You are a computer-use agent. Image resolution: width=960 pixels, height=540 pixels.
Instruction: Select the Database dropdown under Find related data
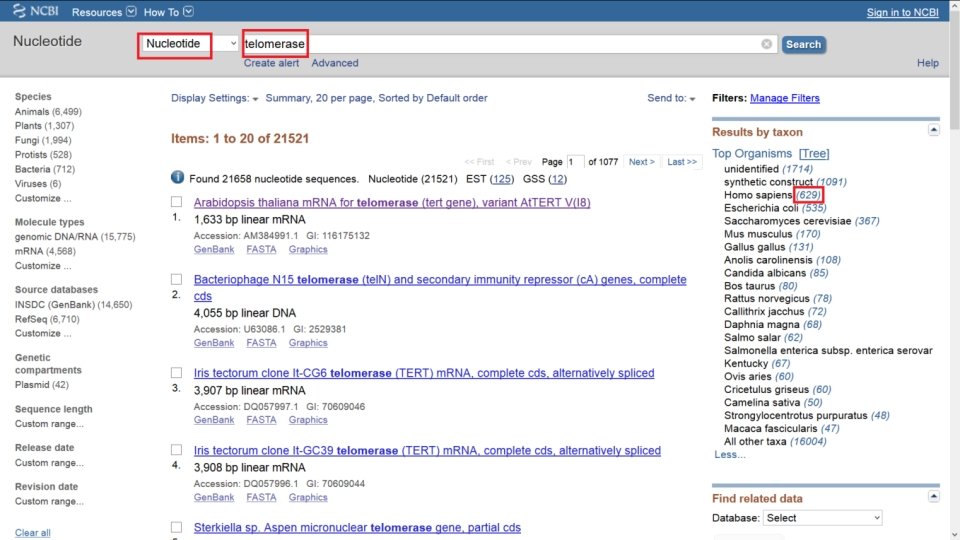[822, 518]
